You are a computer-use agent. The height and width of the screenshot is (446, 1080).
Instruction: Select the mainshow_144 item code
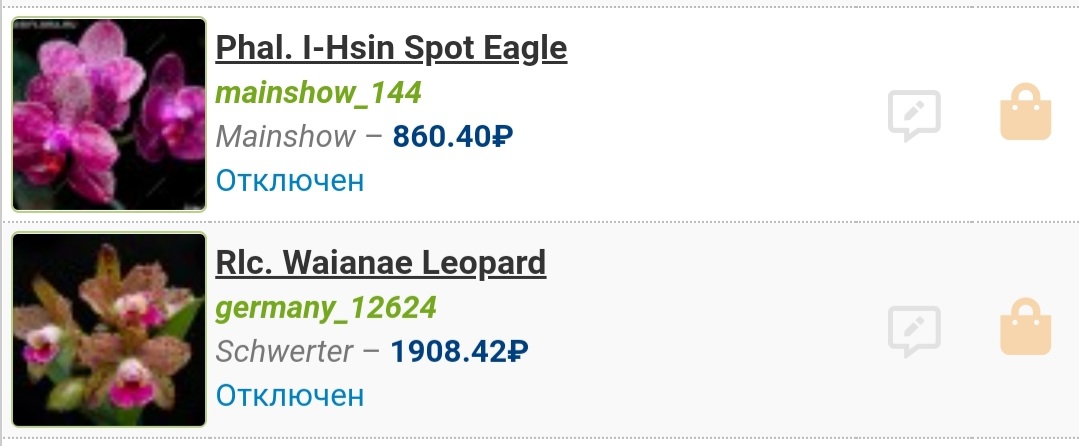tap(318, 93)
